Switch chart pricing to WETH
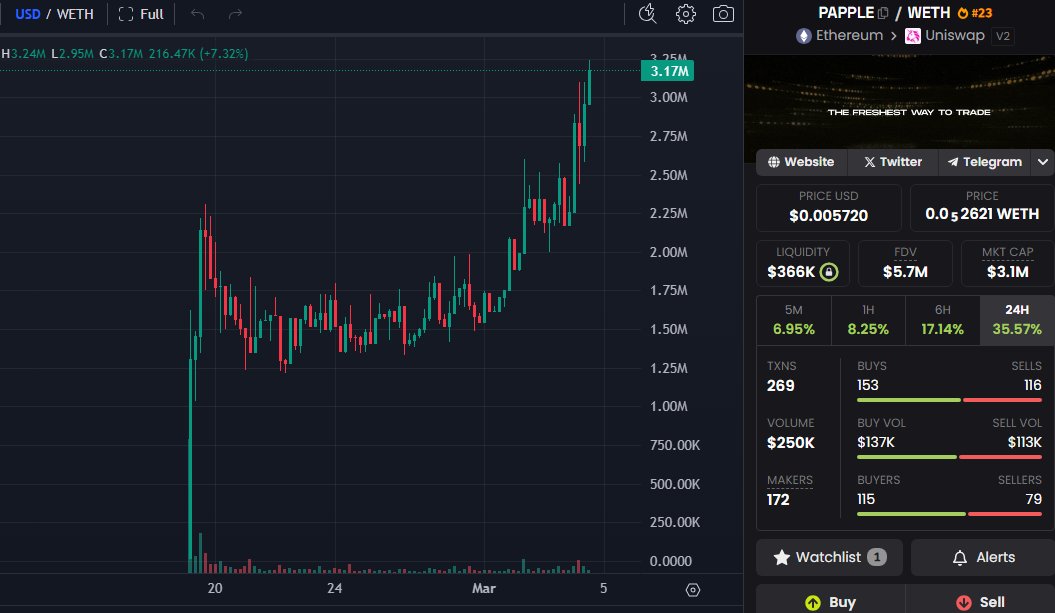 coord(75,14)
